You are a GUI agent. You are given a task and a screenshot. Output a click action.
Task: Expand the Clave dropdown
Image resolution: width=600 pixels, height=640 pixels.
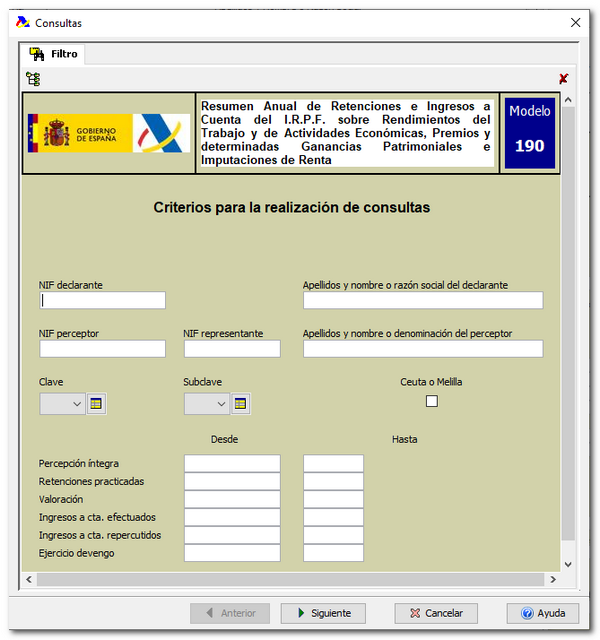(x=77, y=404)
